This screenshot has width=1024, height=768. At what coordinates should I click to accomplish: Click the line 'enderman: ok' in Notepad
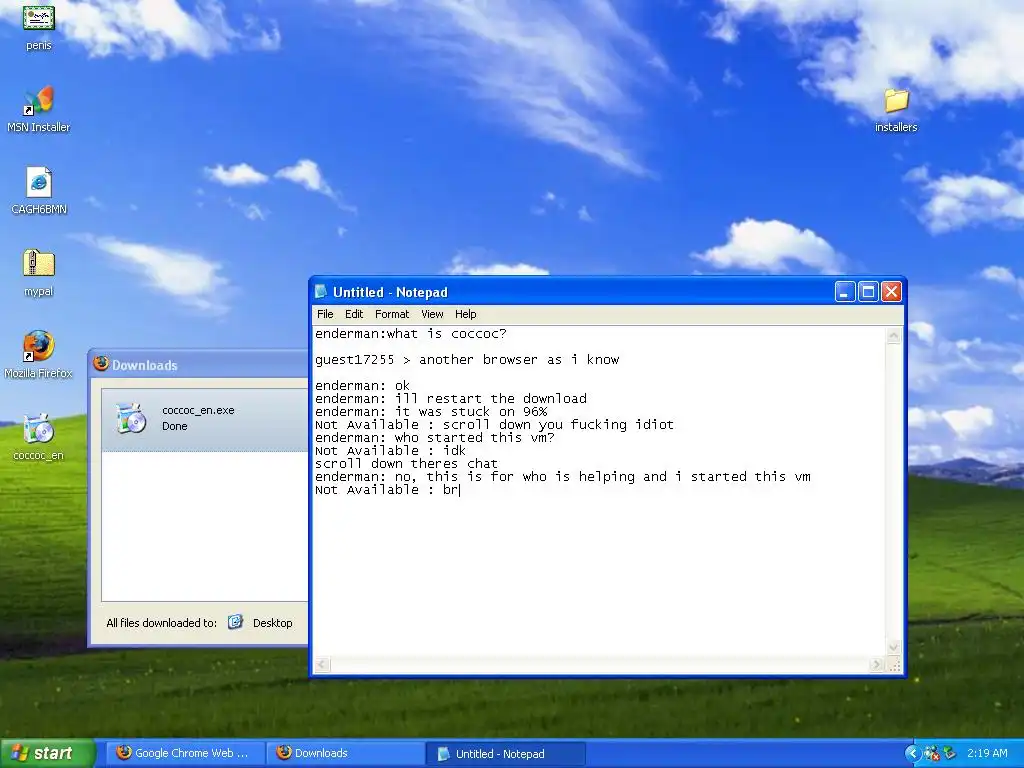point(362,385)
